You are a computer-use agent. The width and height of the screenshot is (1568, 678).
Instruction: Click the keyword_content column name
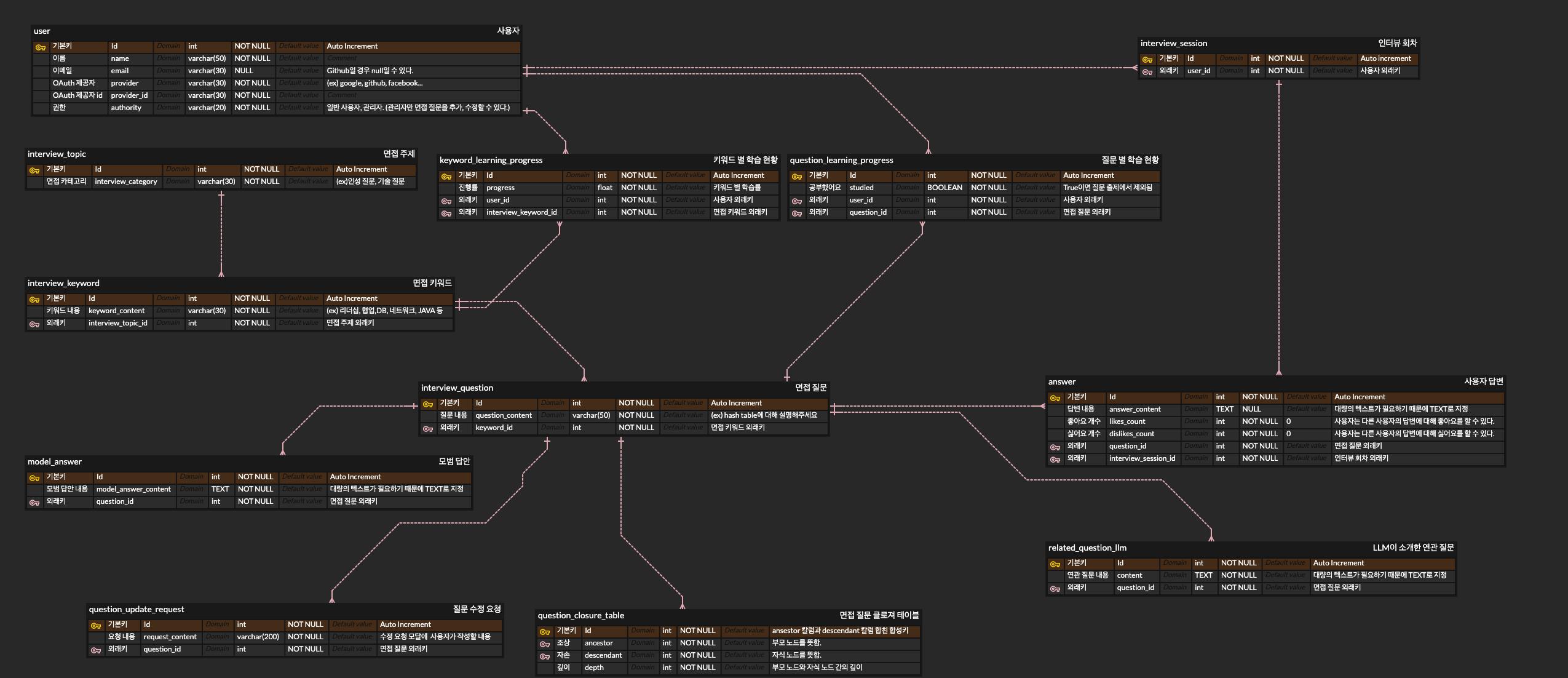tap(116, 311)
